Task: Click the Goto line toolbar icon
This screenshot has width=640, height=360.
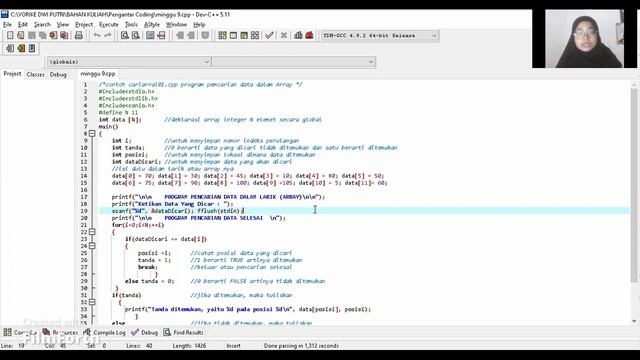Action: [x=162, y=36]
